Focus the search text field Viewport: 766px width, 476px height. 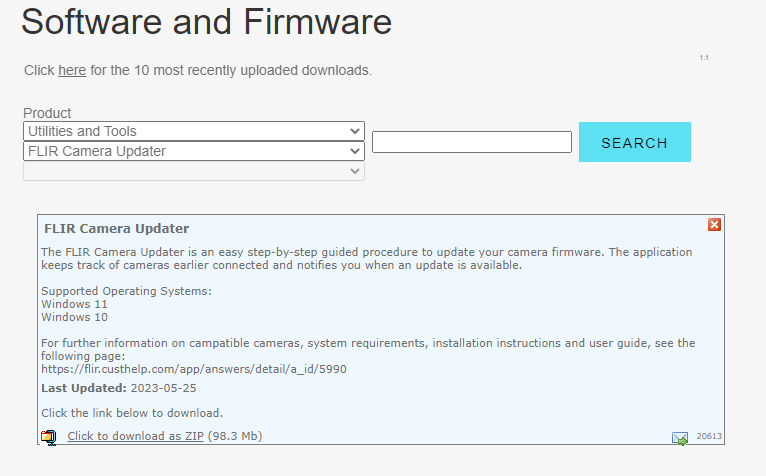pos(471,142)
